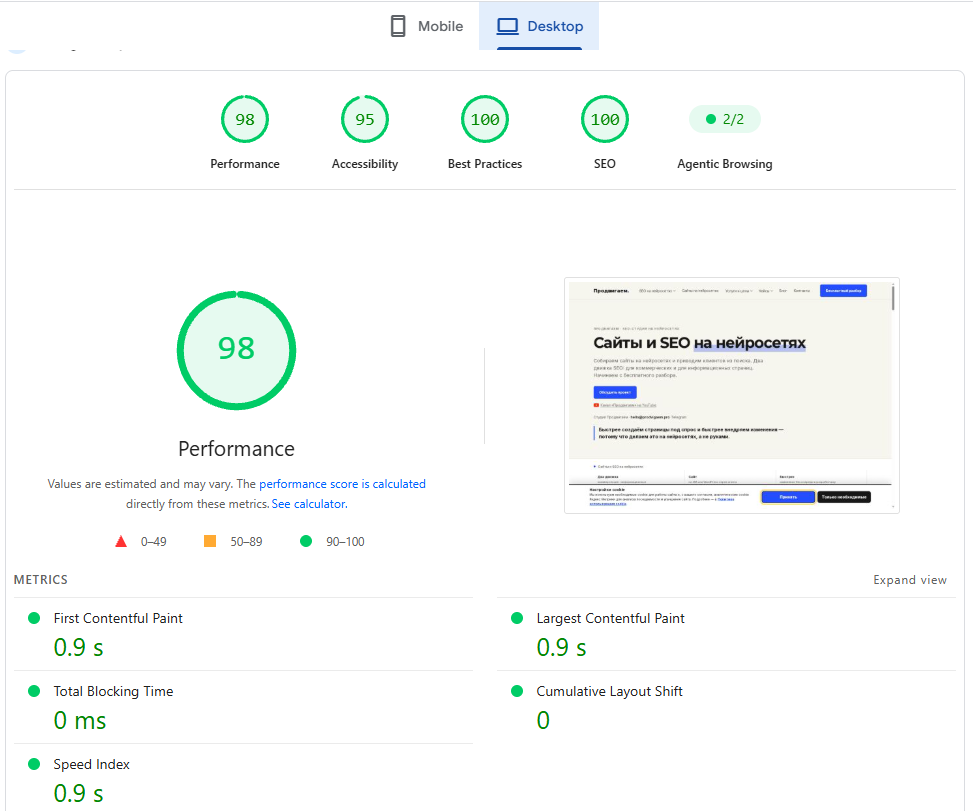Image resolution: width=973 pixels, height=811 pixels.
Task: Jump to Accessibility category label
Action: 365,164
